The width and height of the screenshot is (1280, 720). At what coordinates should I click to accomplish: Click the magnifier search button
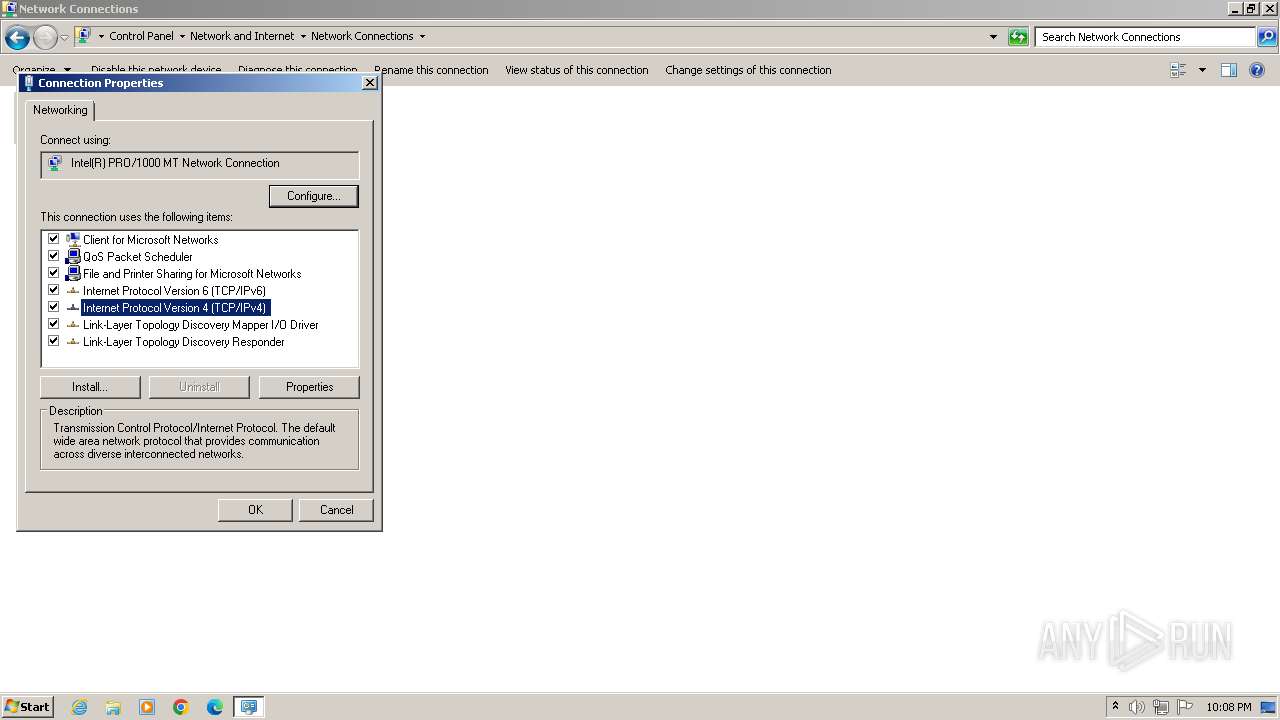click(1267, 37)
